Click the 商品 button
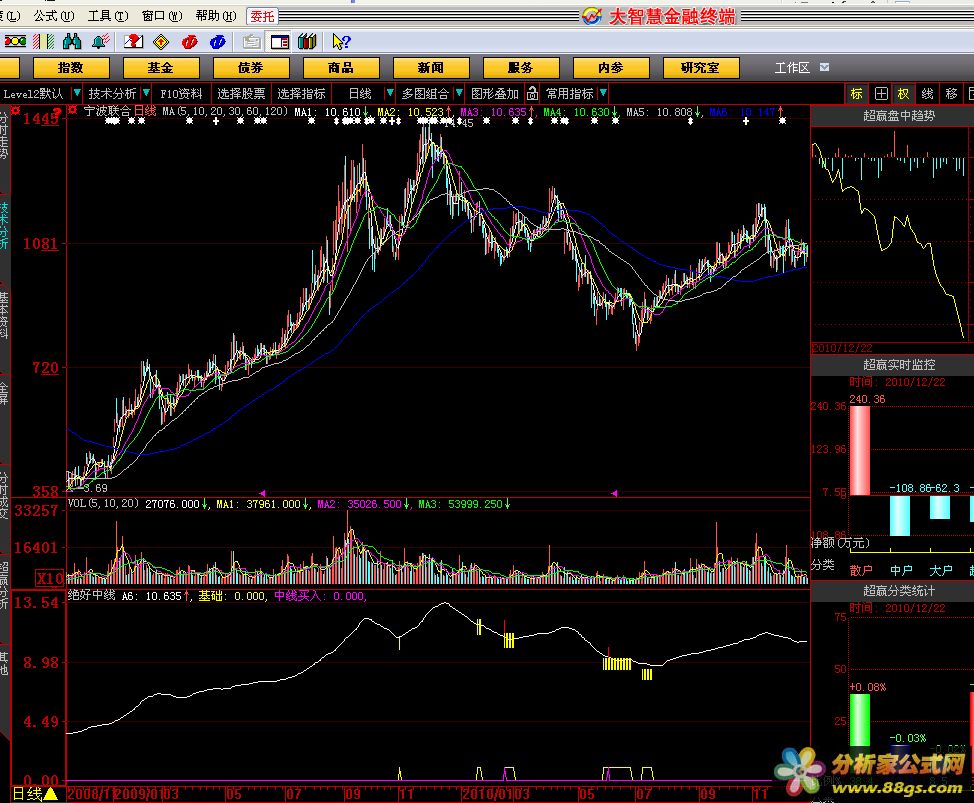 [x=341, y=68]
